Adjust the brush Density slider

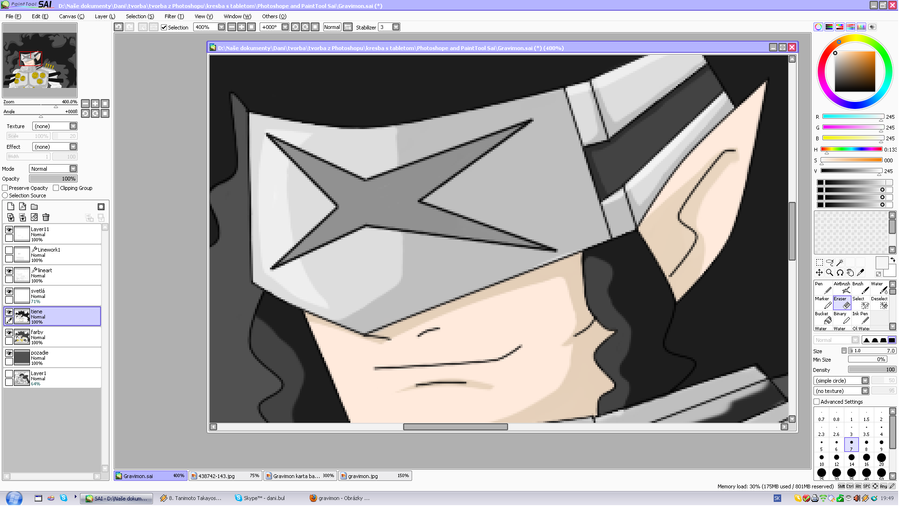pos(872,370)
